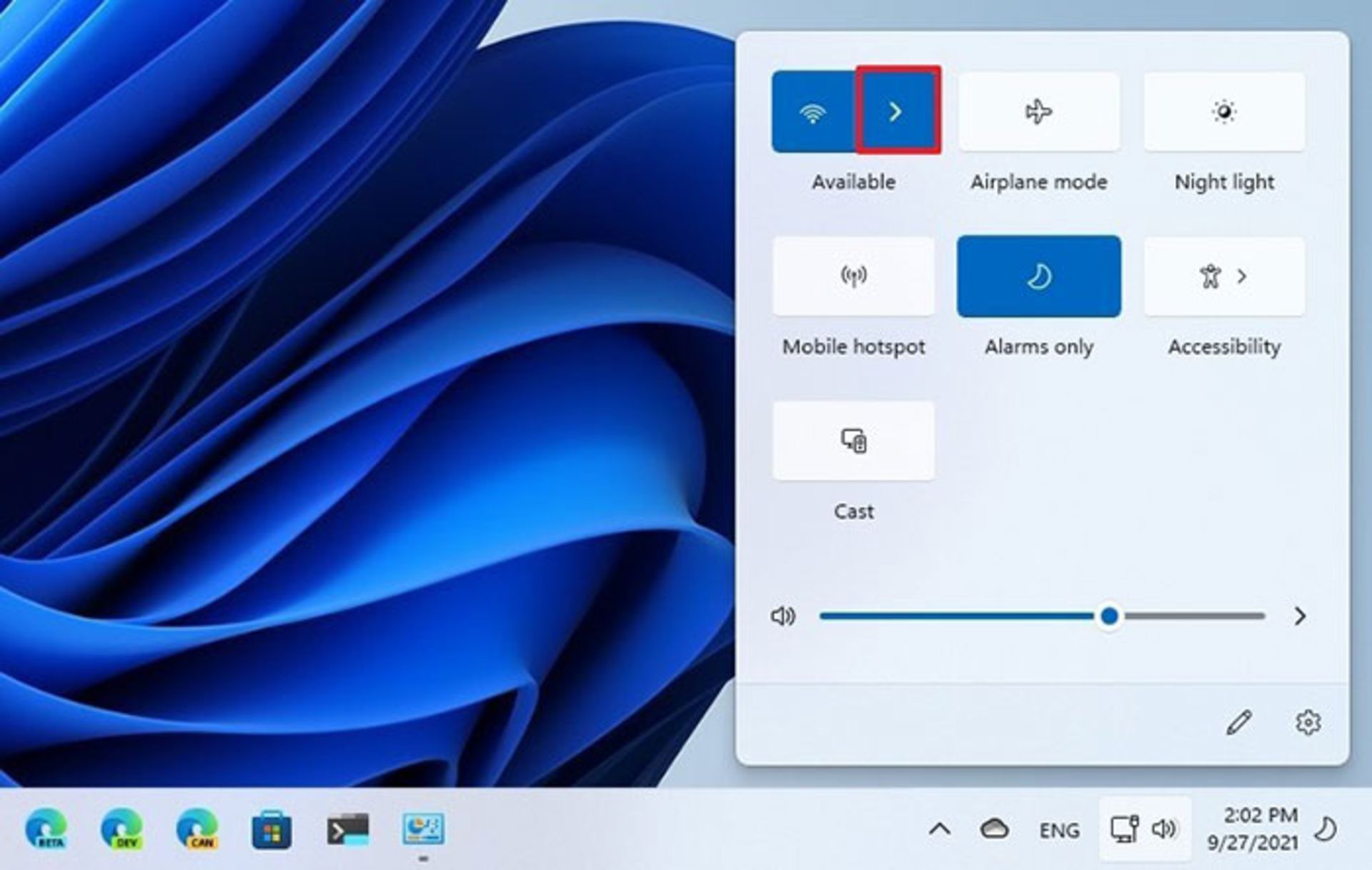Turn on Night light
Image resolution: width=1372 pixels, height=870 pixels.
(x=1223, y=111)
